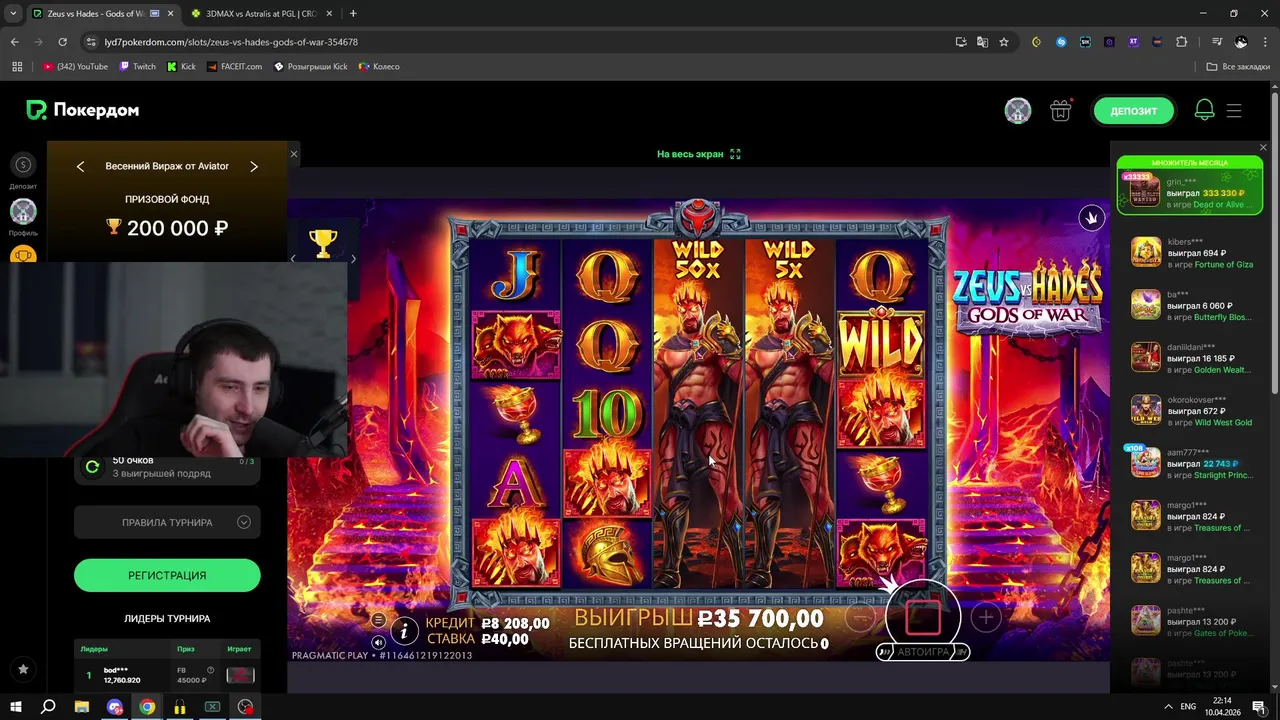Open the user avatar profile in header

[1018, 111]
